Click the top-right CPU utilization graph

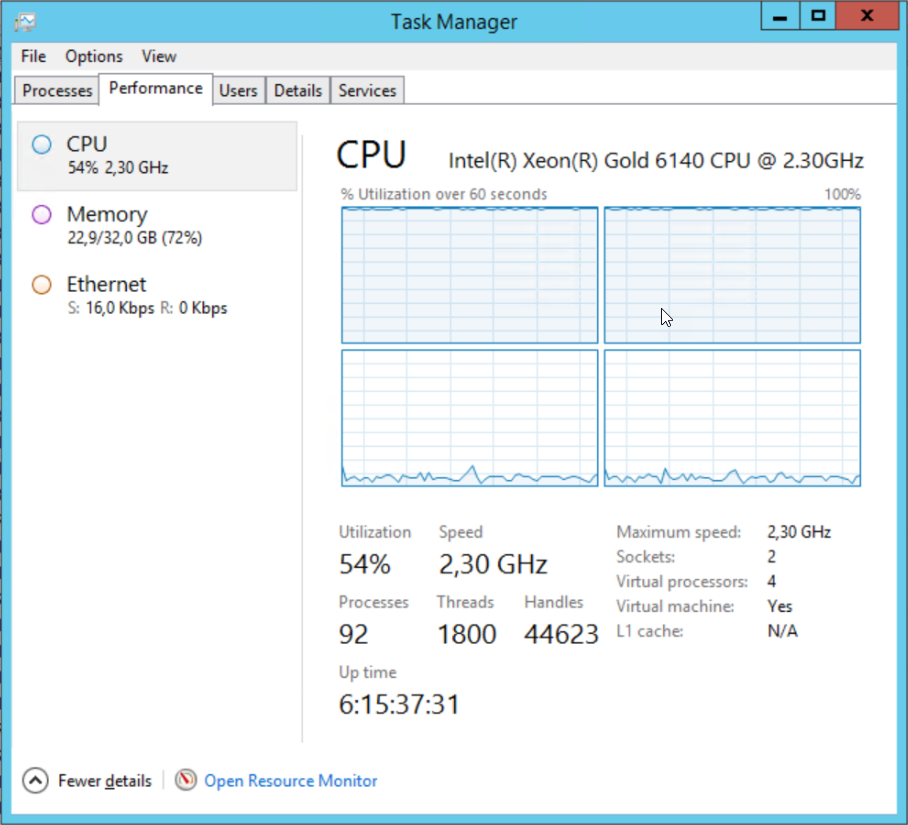coord(733,275)
